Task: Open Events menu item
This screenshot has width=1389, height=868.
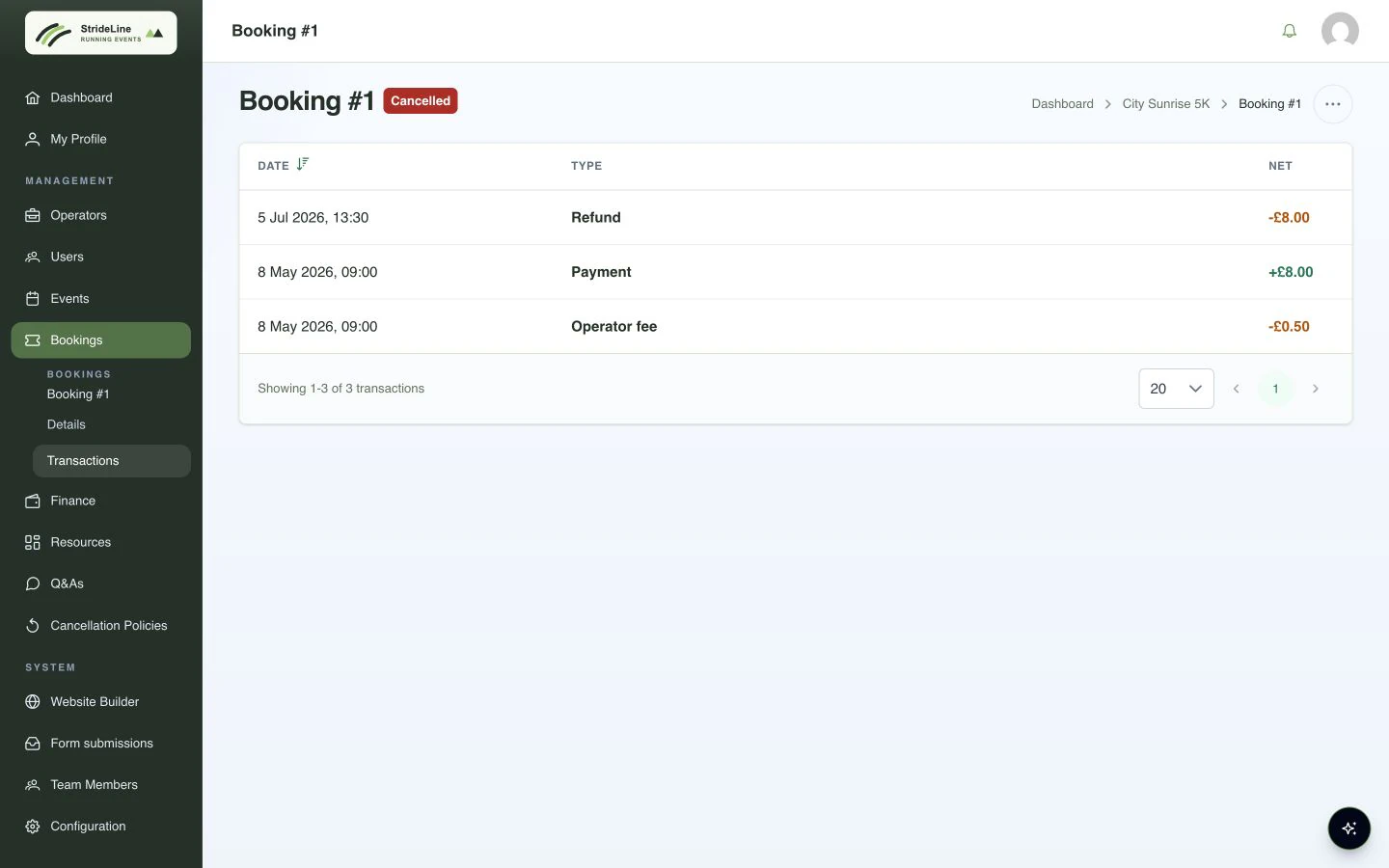Action: [101, 299]
